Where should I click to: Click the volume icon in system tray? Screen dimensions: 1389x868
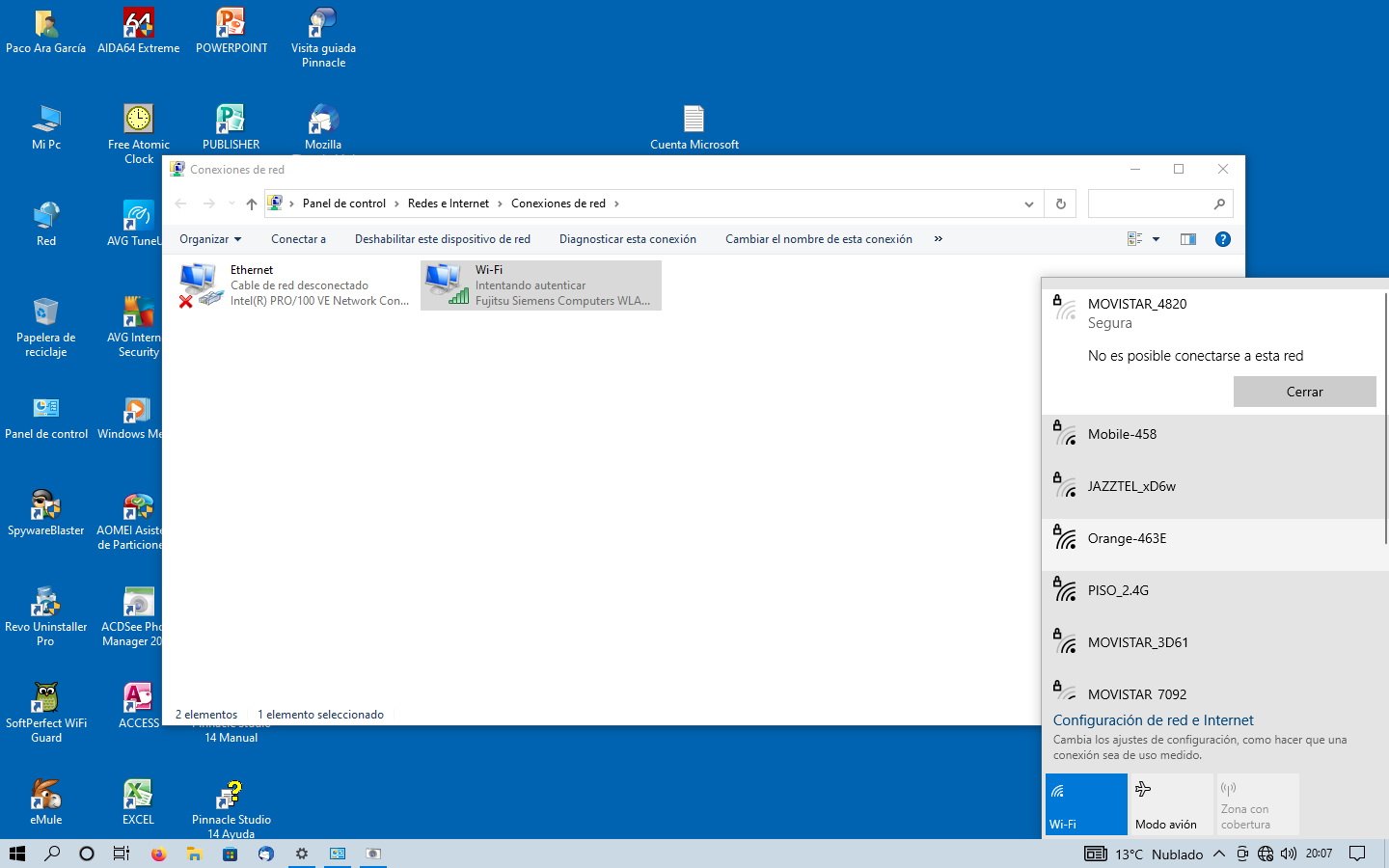1289,854
